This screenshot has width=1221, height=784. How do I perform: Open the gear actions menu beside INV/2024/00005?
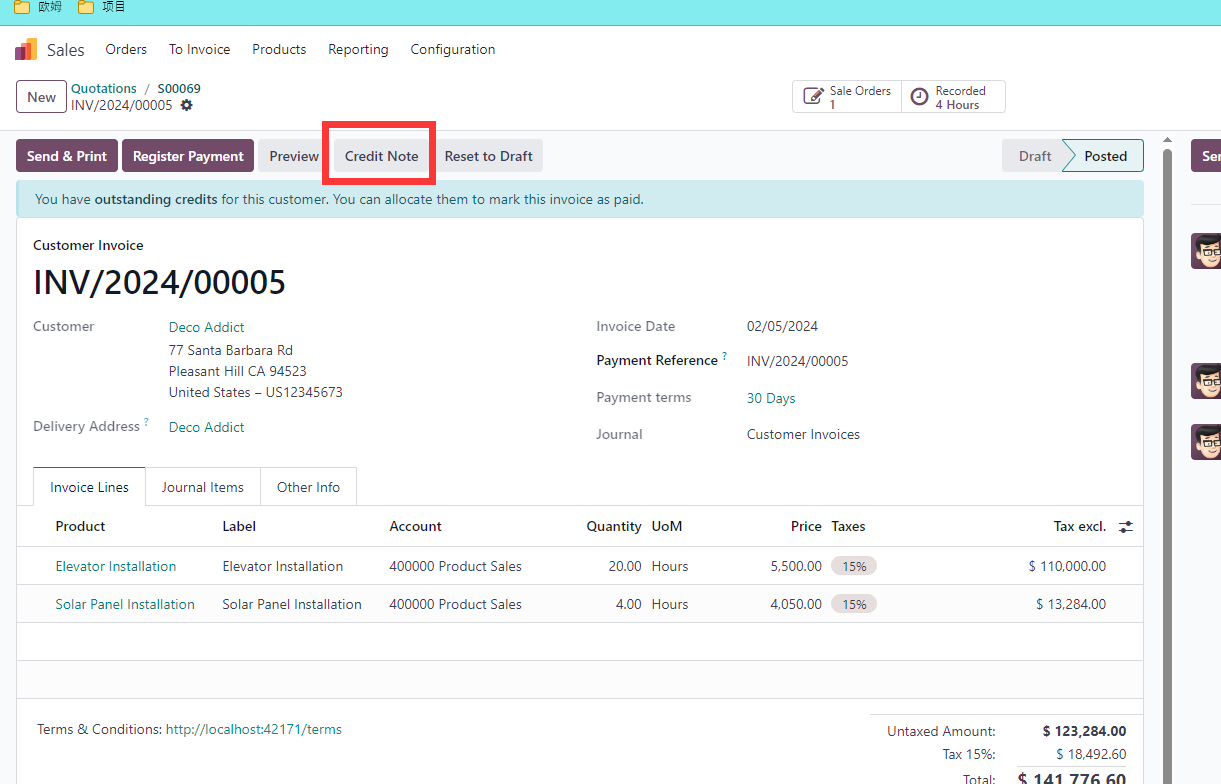click(x=186, y=105)
